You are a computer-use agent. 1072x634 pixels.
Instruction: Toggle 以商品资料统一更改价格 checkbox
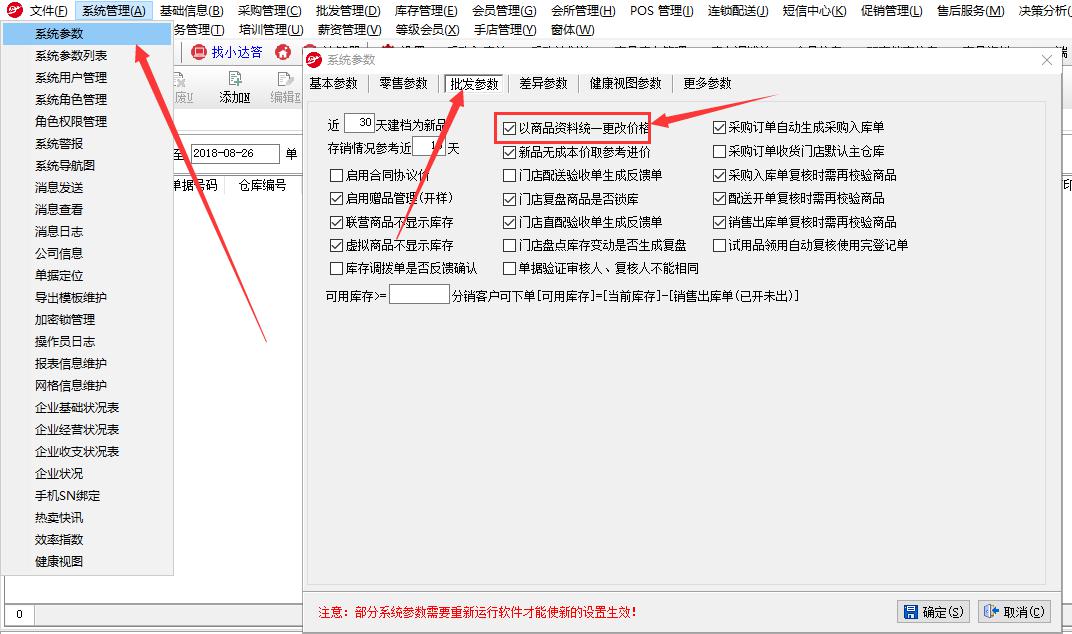click(x=509, y=128)
